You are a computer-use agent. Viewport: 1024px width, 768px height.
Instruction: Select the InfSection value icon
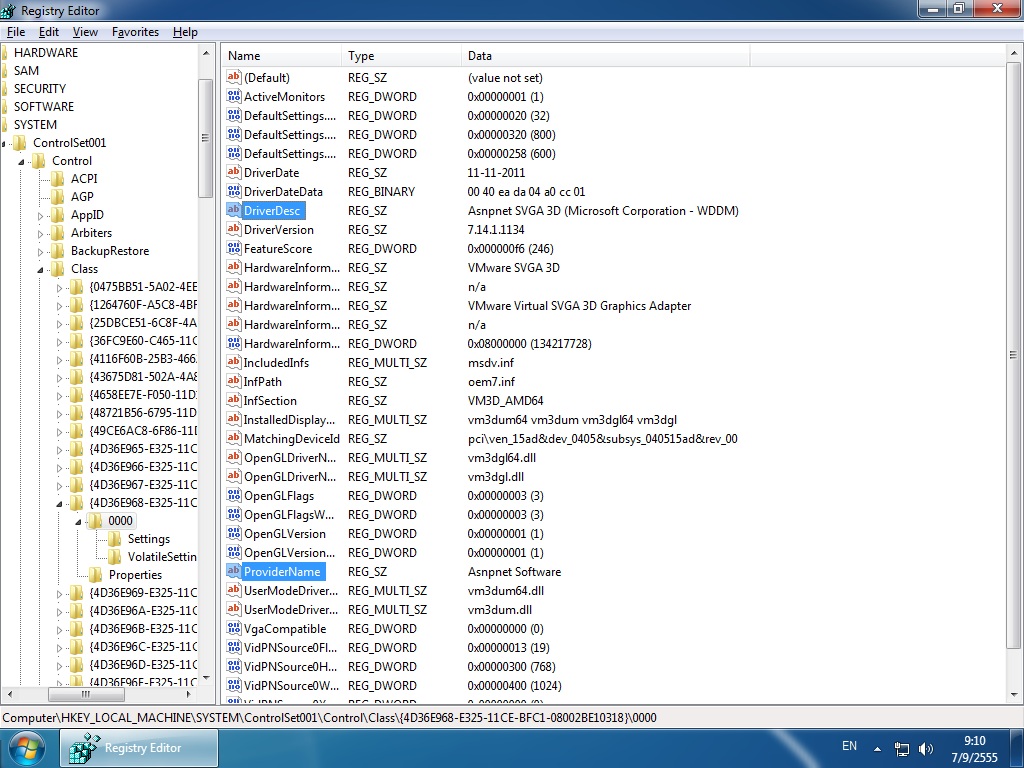[233, 400]
